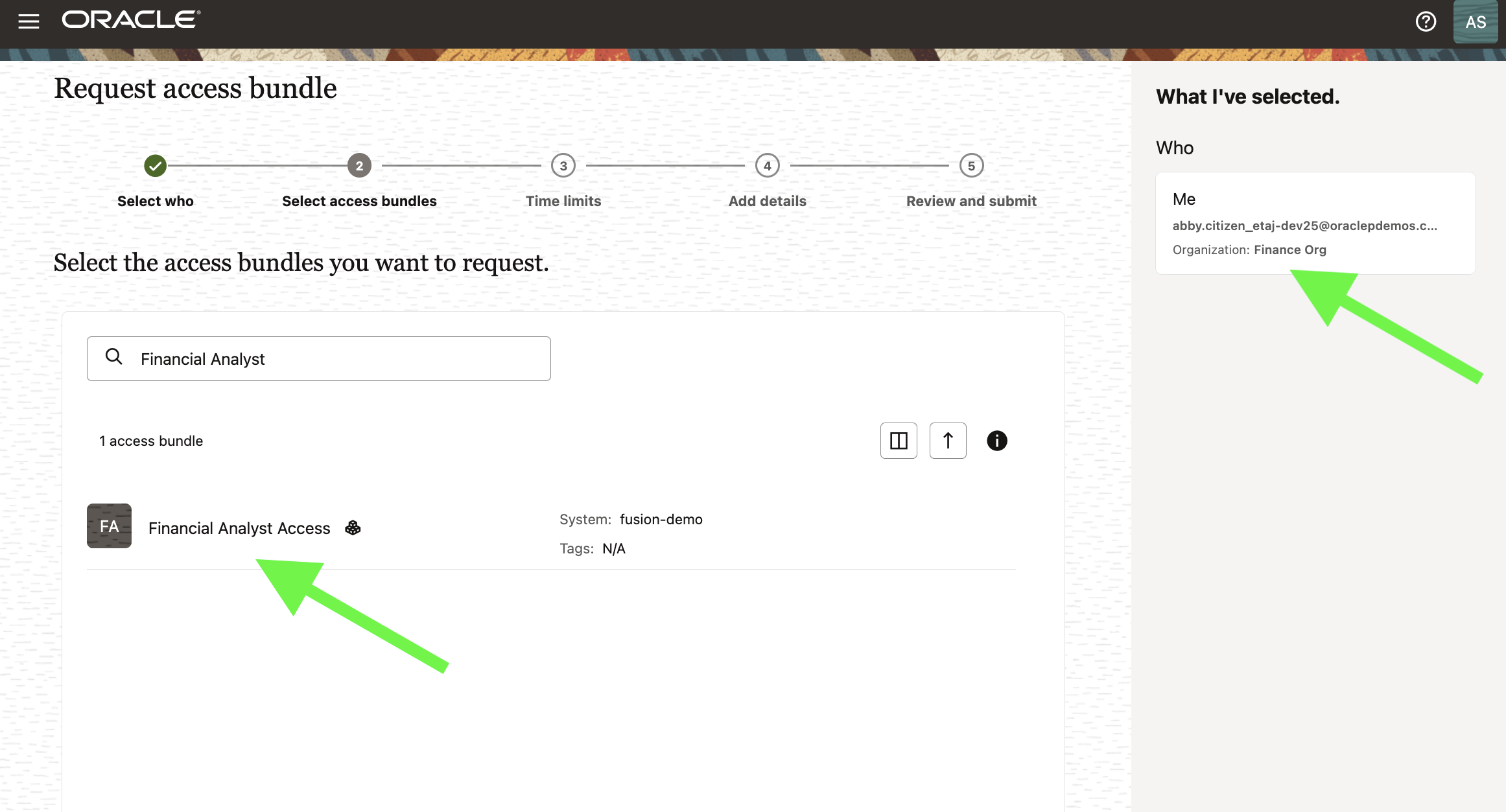Viewport: 1506px width, 812px height.
Task: Click the FA bundle avatar tile
Action: tap(109, 526)
